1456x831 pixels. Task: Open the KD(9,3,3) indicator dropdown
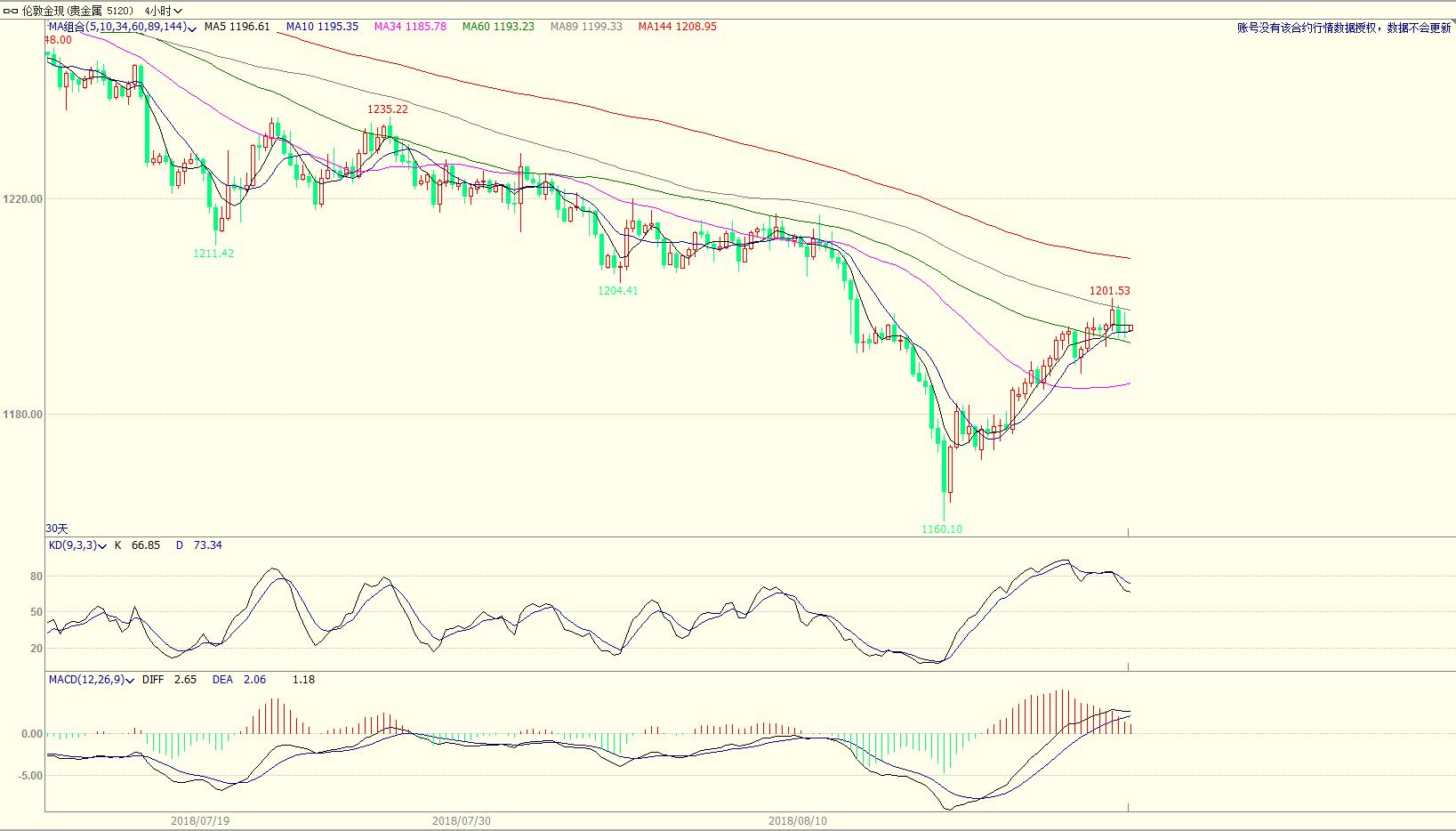coord(103,546)
